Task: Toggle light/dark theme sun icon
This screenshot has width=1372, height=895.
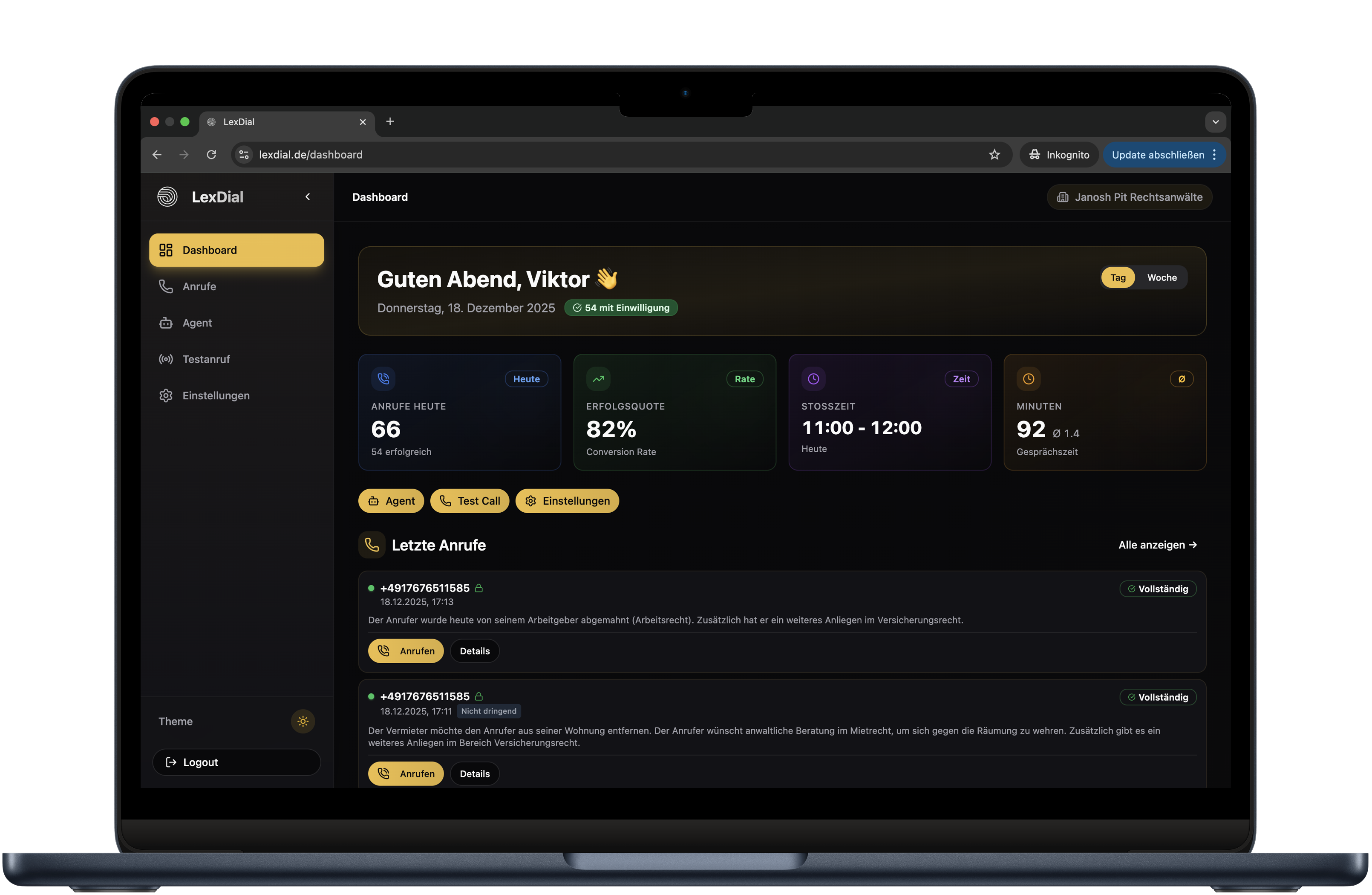Action: [x=303, y=721]
